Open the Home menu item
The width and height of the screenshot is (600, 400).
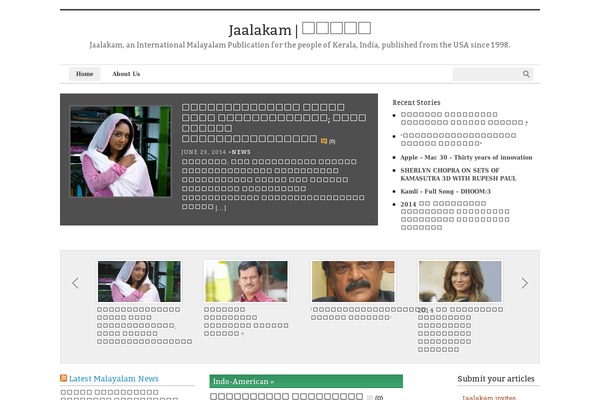point(85,74)
